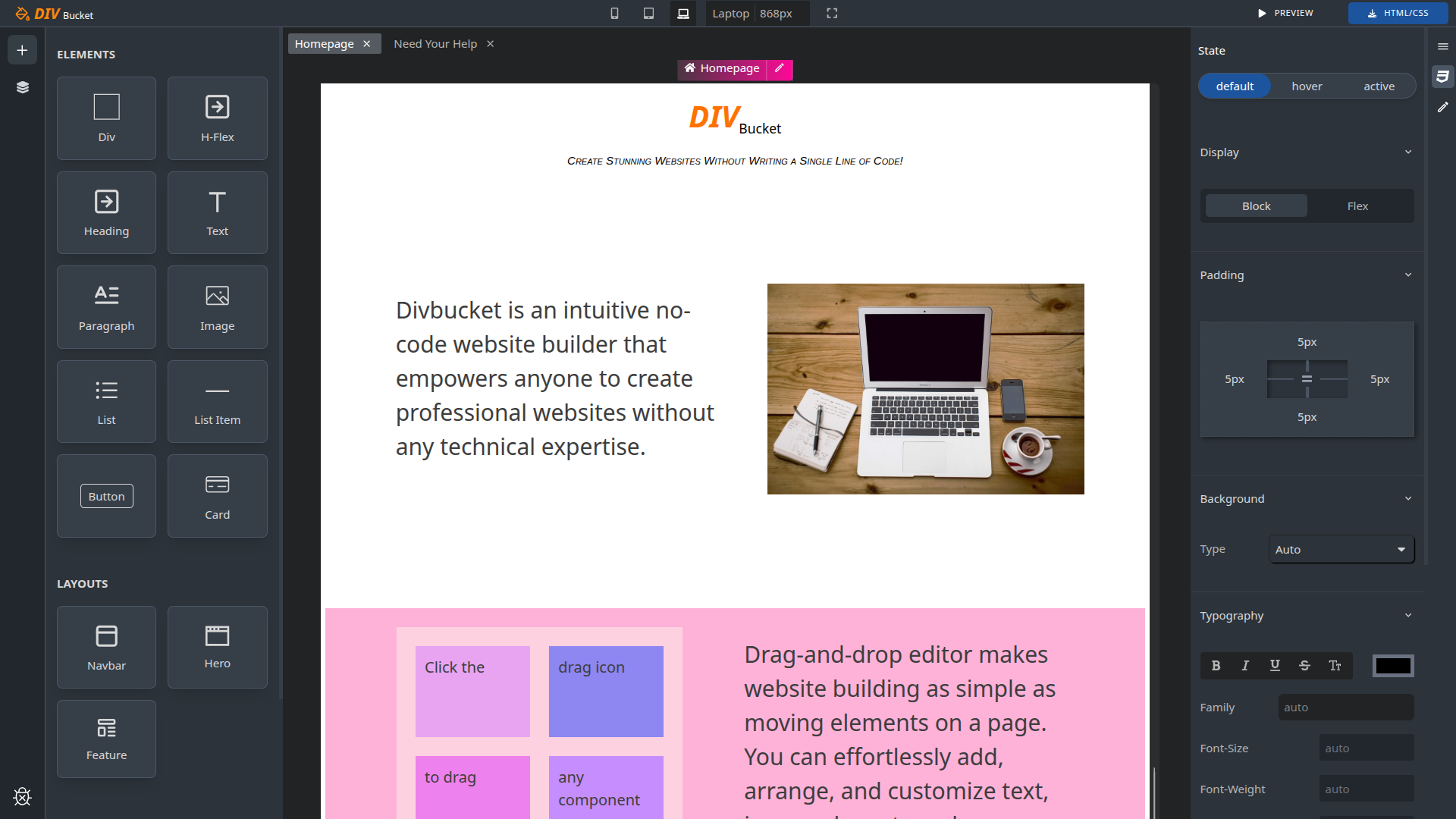
Task: Toggle underline typography
Action: (1275, 666)
